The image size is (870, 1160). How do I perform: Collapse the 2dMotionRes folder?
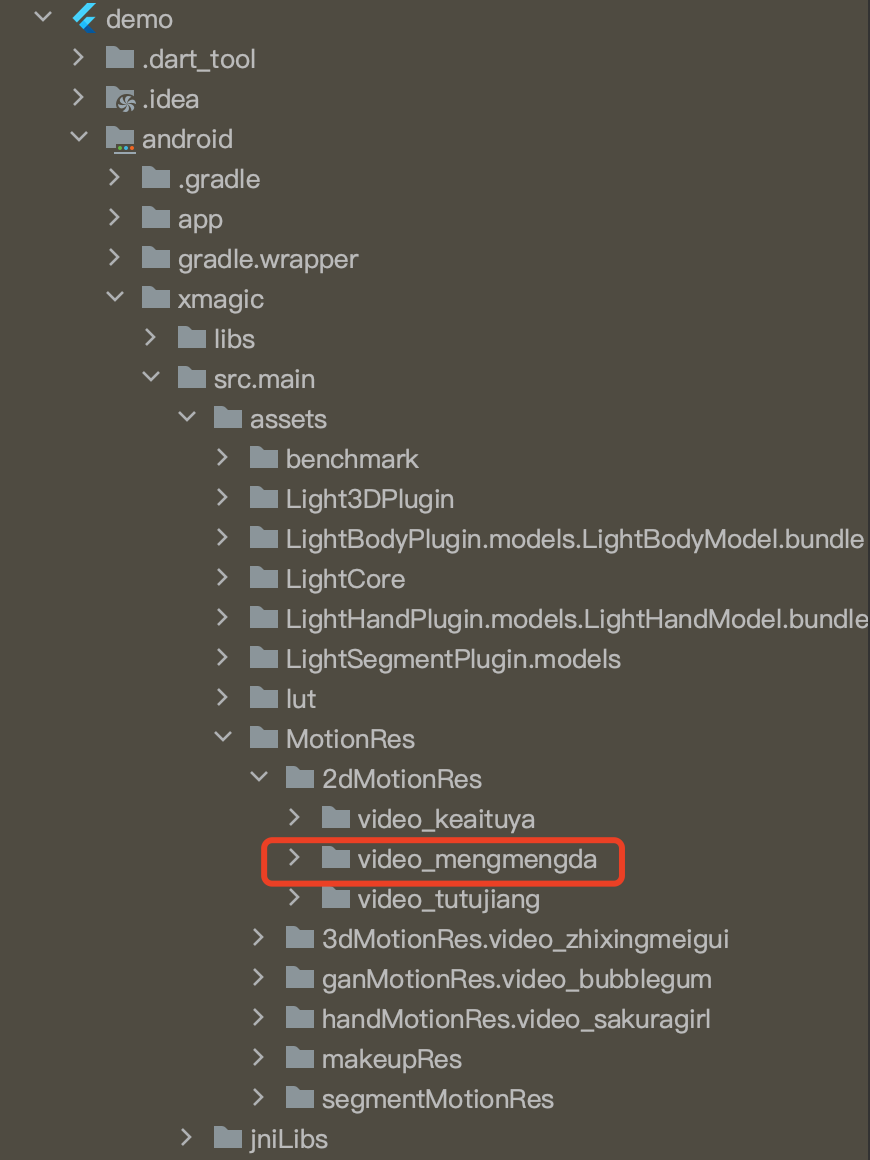click(260, 776)
